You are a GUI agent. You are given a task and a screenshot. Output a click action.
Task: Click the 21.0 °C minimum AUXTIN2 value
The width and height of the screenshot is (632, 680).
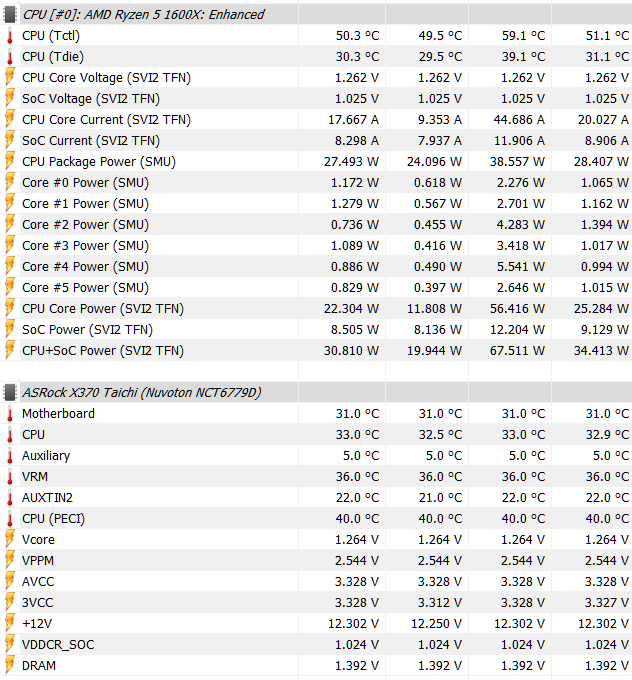[x=440, y=497]
